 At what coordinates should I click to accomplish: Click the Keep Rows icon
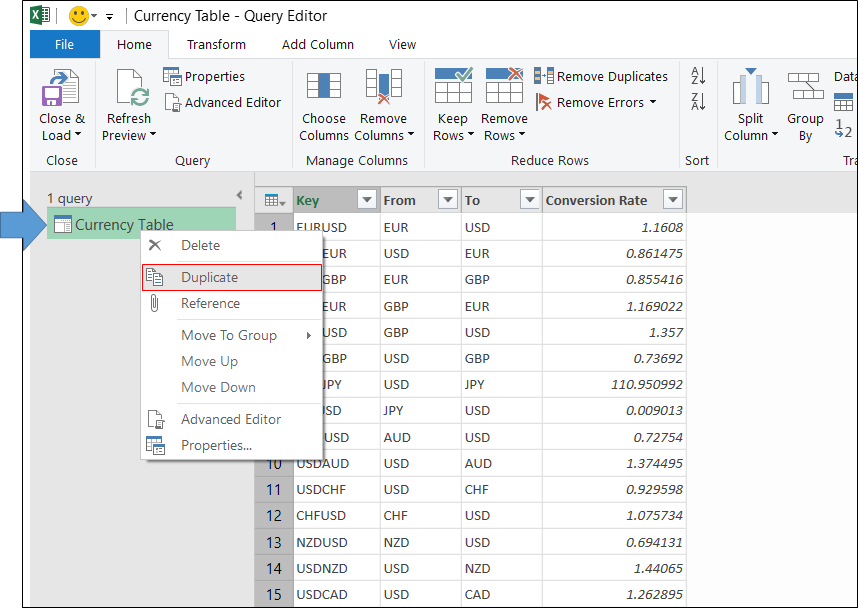pyautogui.click(x=453, y=85)
